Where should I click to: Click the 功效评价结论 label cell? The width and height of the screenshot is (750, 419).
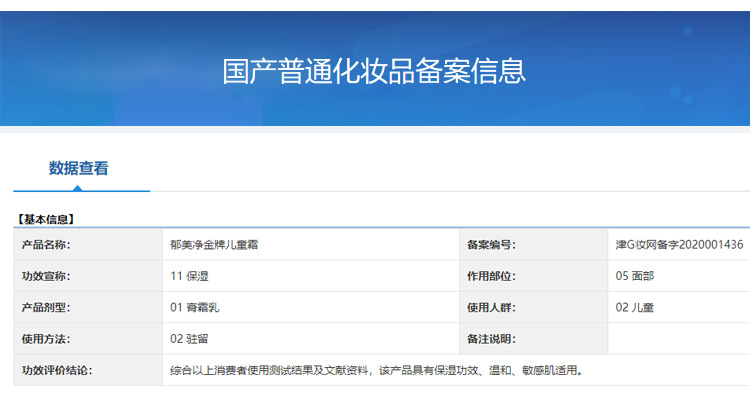coord(88,370)
